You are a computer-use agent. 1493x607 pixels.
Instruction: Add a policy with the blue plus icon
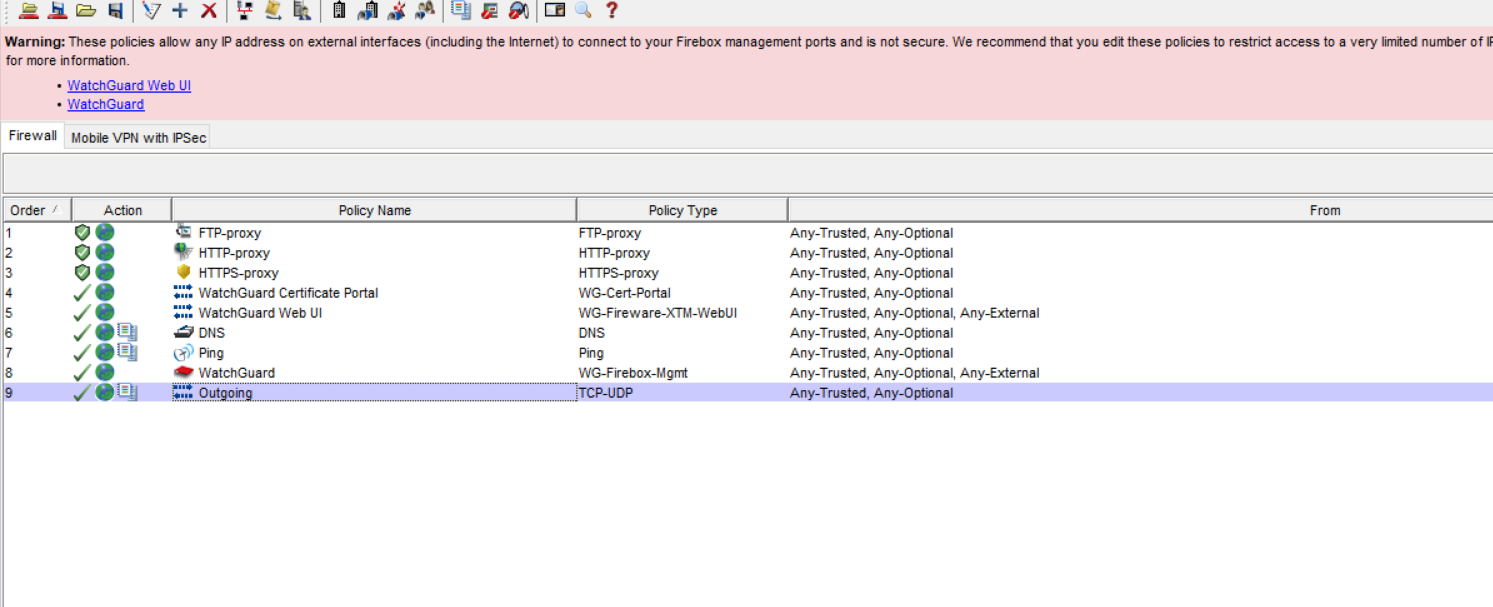tap(180, 10)
